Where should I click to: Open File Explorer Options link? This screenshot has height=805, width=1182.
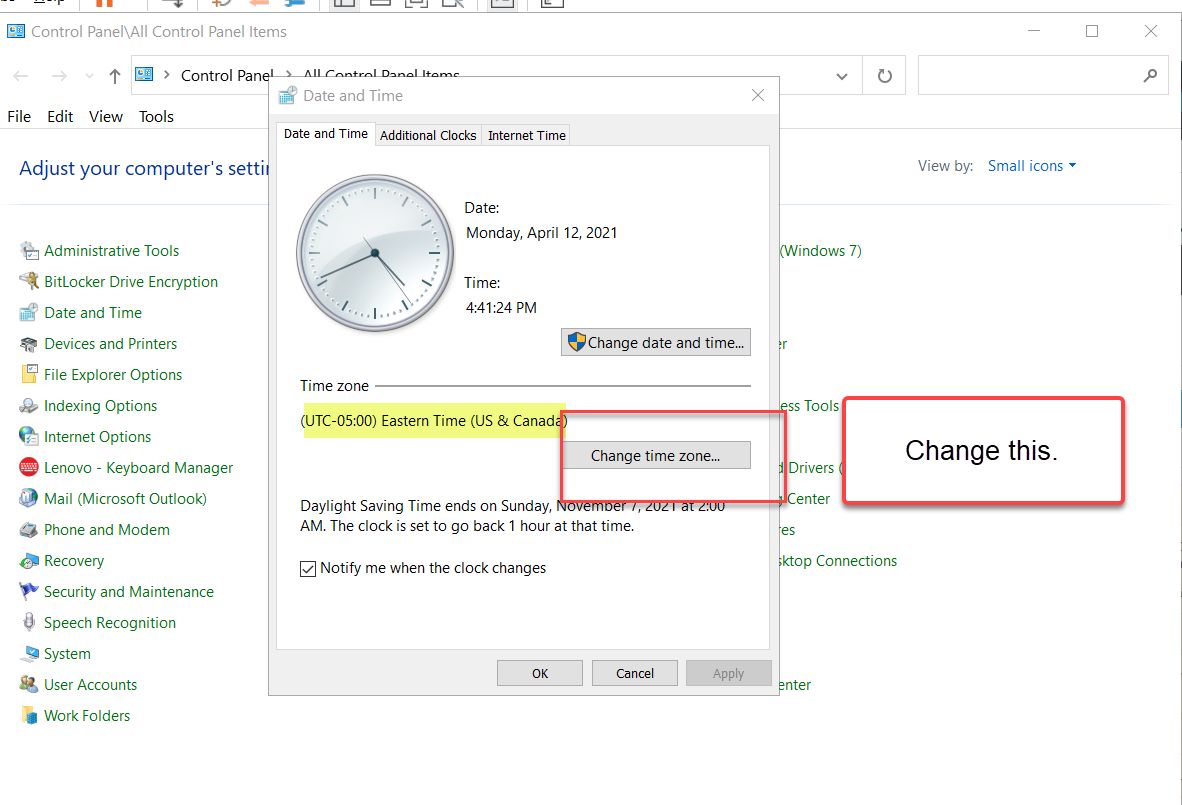click(x=113, y=375)
